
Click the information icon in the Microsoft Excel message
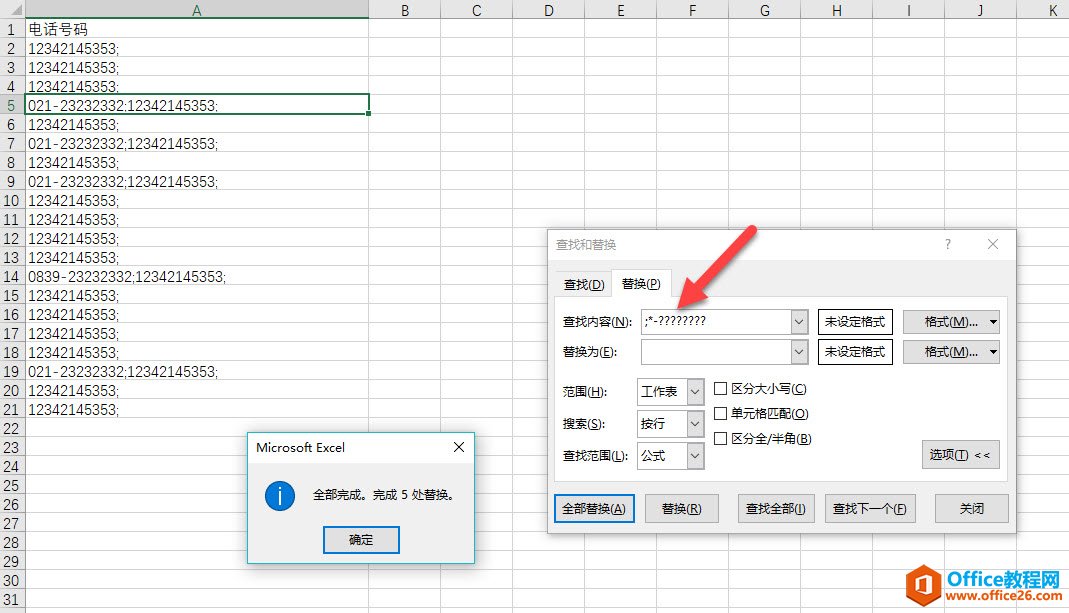[279, 494]
